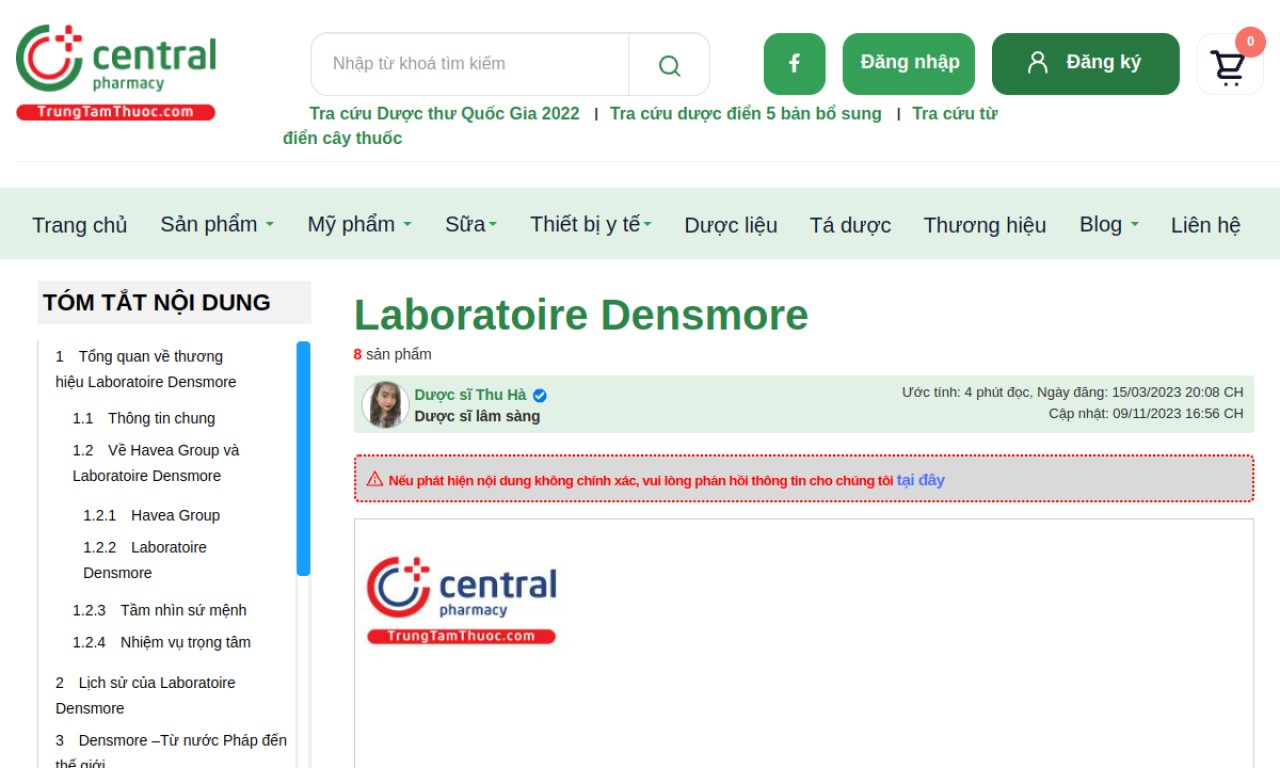1280x768 pixels.
Task: Click the Đăng ký text label
Action: pyautogui.click(x=1103, y=62)
